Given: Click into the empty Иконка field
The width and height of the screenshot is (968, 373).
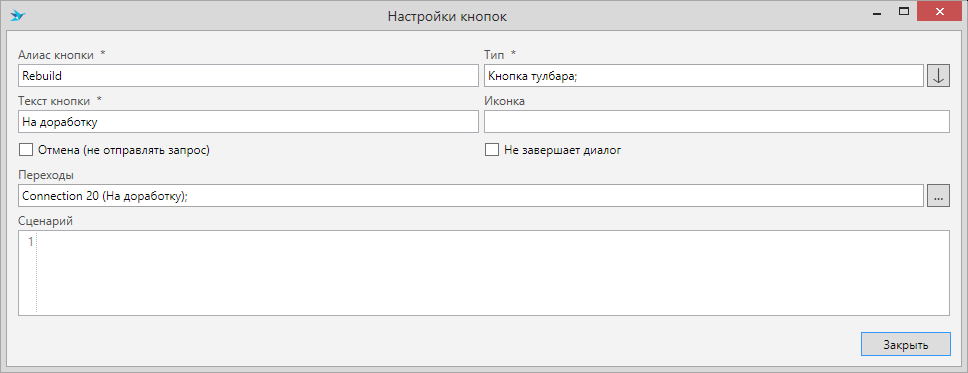Looking at the screenshot, I should pyautogui.click(x=717, y=122).
